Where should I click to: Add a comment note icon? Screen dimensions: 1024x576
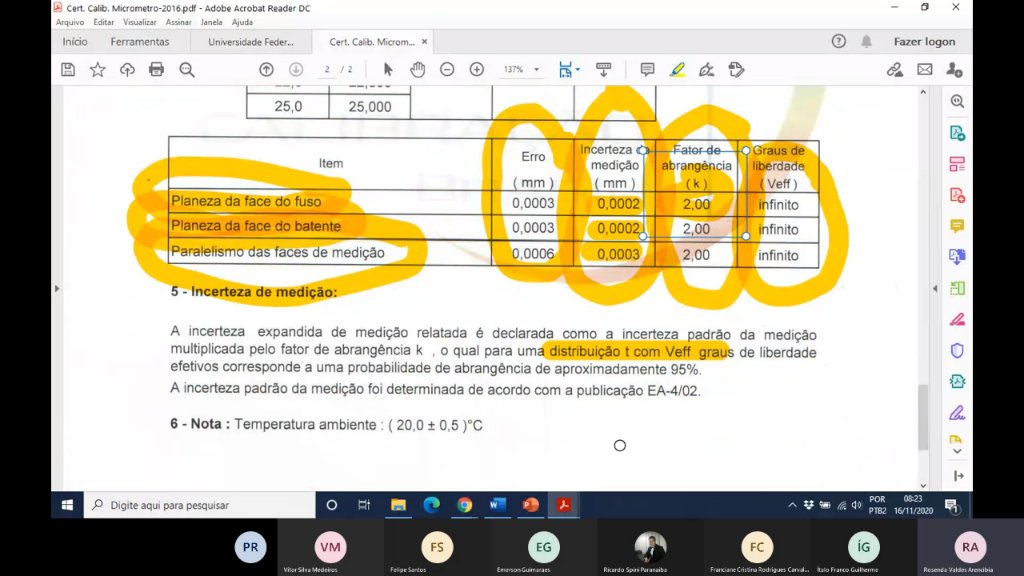[x=647, y=70]
